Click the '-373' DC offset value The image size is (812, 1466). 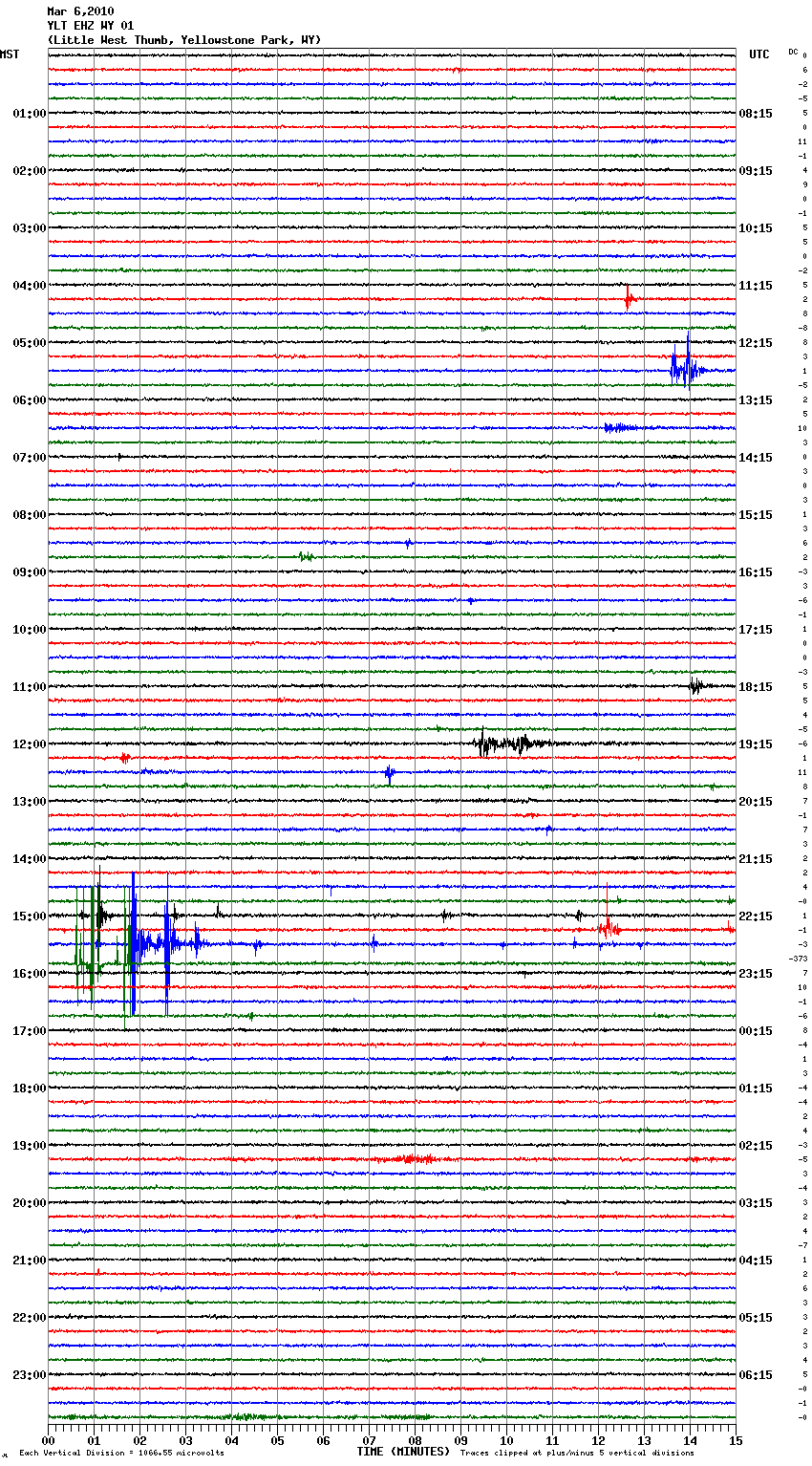click(x=799, y=959)
